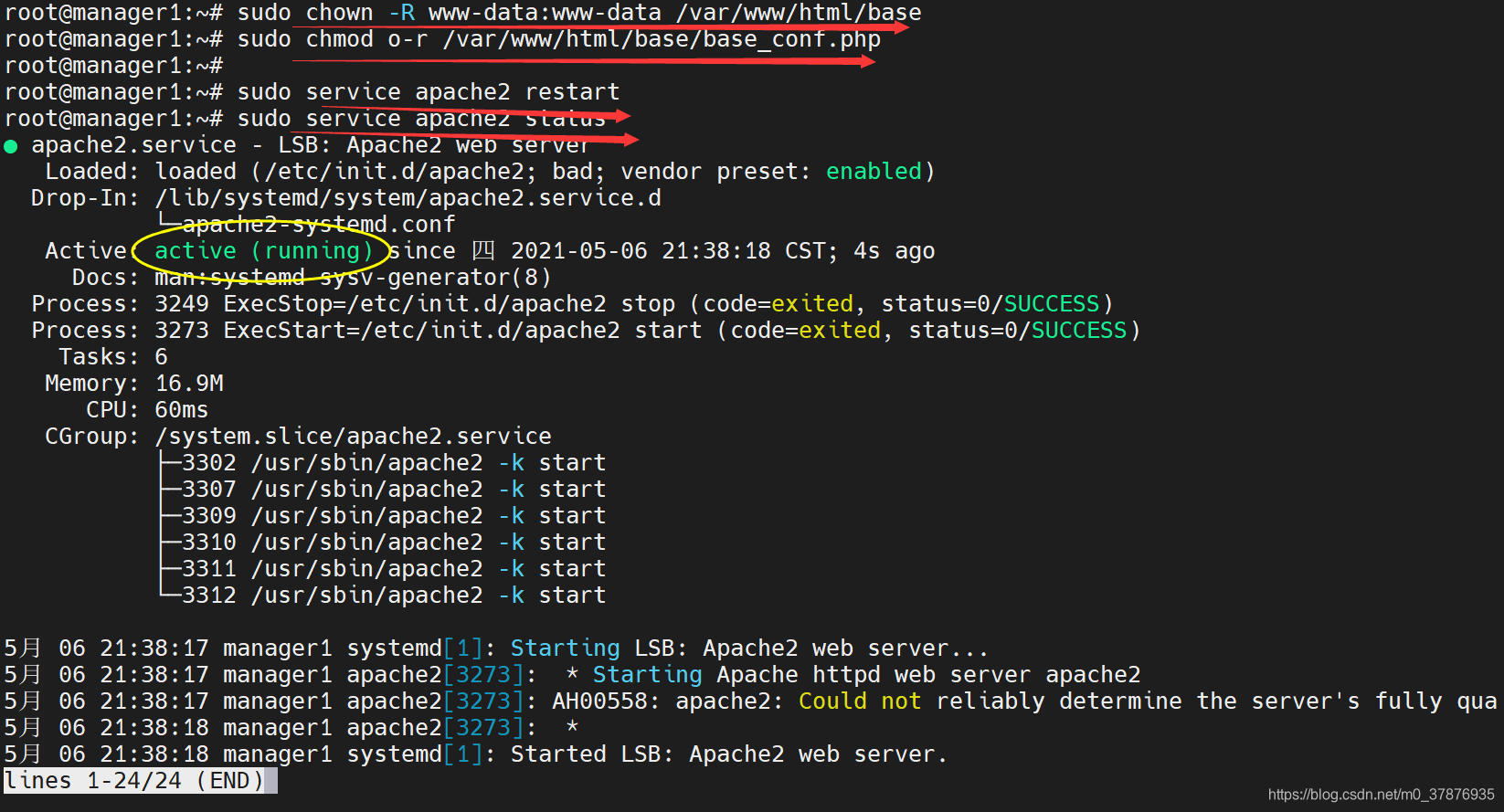The width and height of the screenshot is (1504, 812).
Task: Click the 'apache2-systemd.conf' file name
Action: coord(318,225)
